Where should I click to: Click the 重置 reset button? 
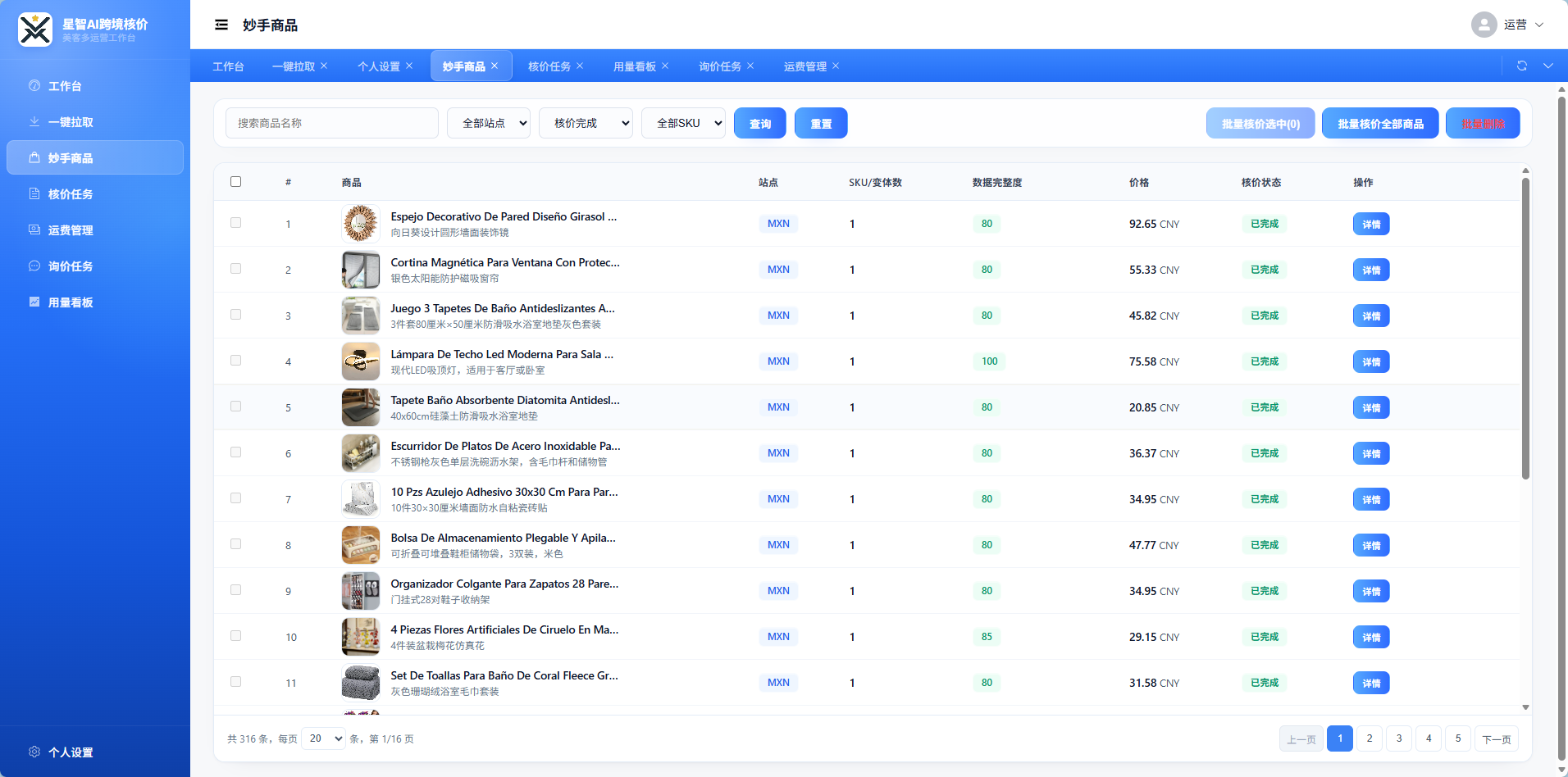pyautogui.click(x=821, y=123)
